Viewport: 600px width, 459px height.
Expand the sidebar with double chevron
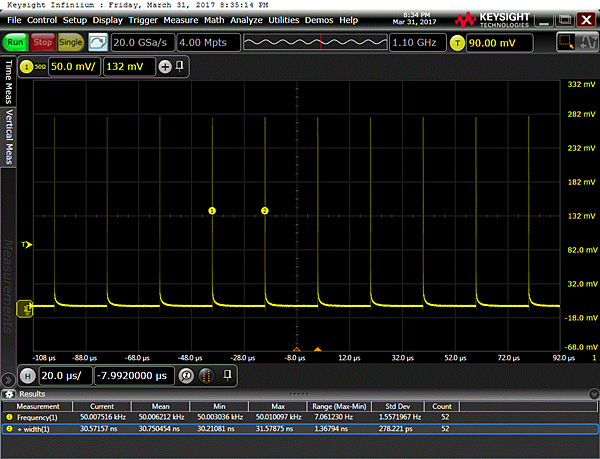click(8, 380)
